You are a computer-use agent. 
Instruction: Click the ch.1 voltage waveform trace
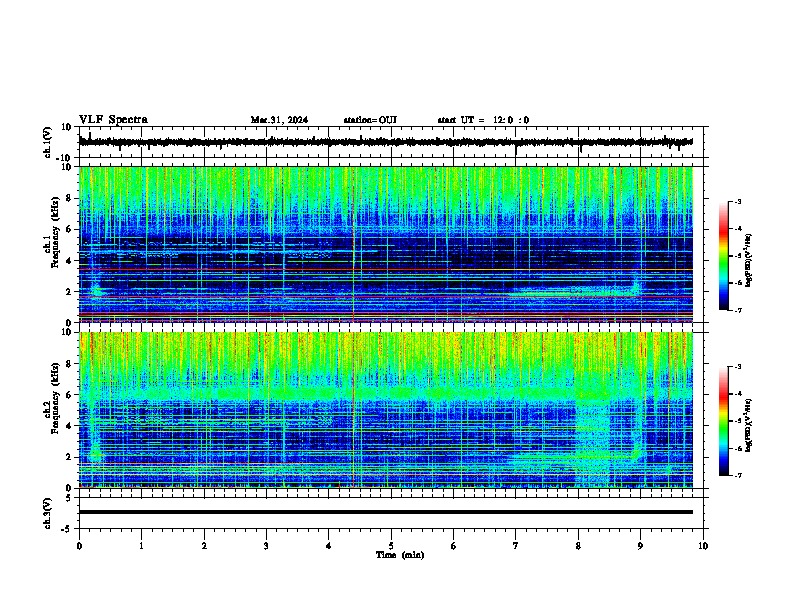point(385,142)
